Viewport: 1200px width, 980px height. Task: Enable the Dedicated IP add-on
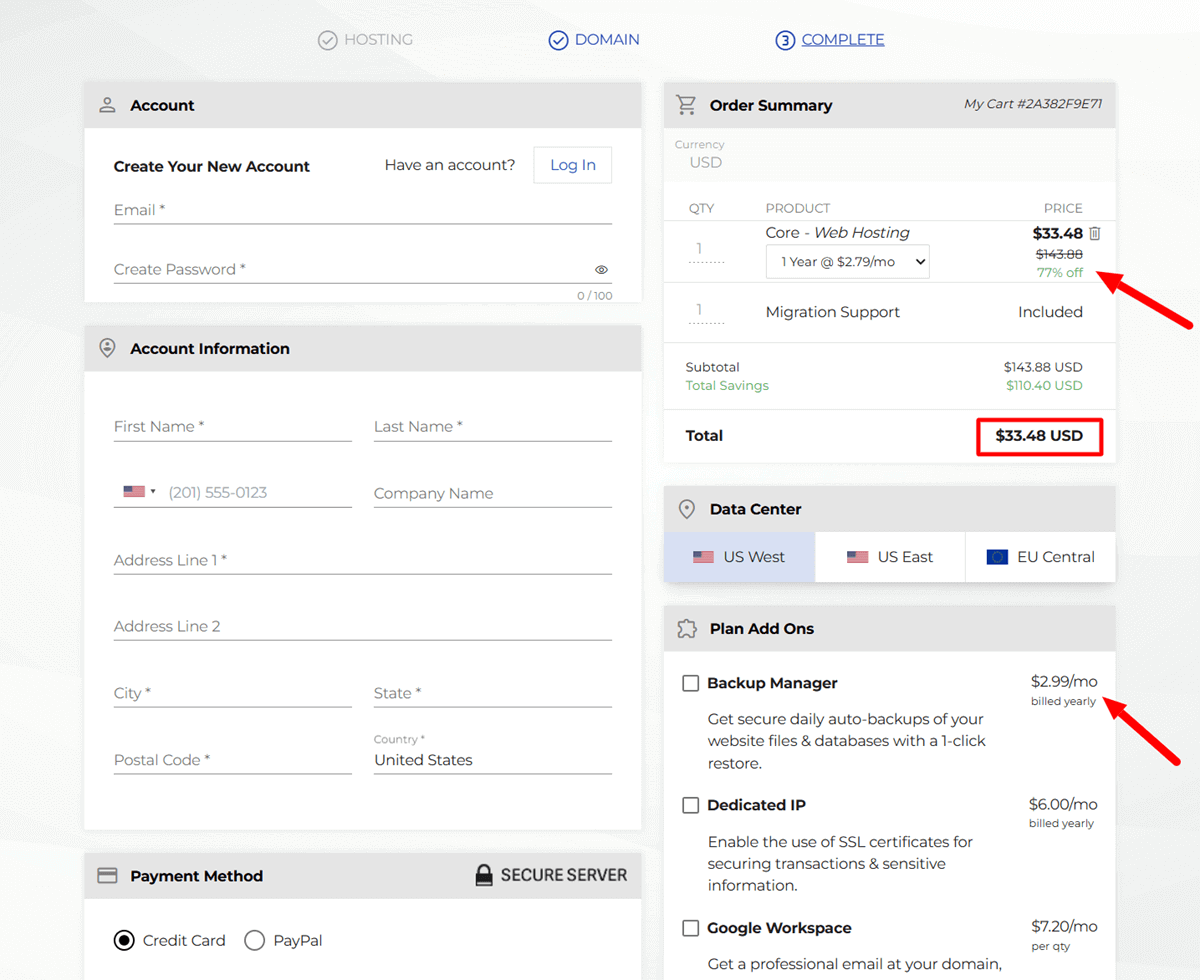[690, 804]
